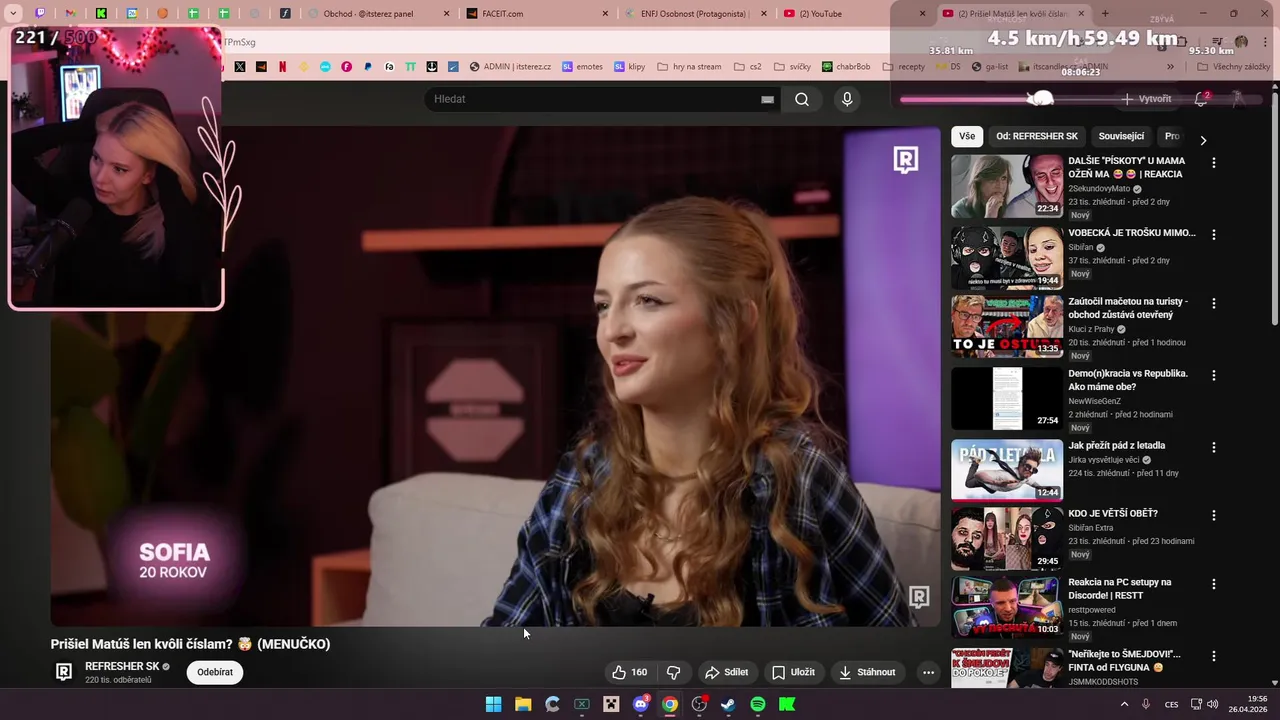Open REFRESHER SK channel avatar

click(x=64, y=672)
